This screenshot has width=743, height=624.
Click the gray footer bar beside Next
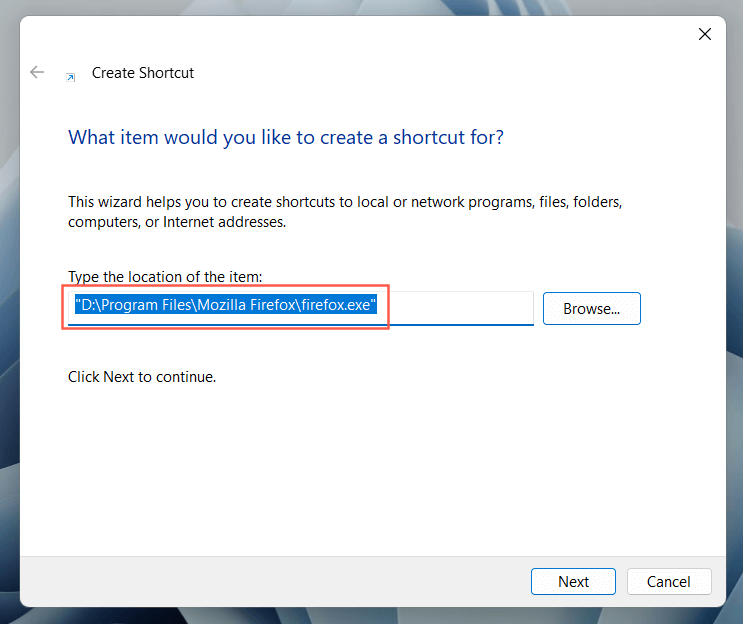click(275, 581)
